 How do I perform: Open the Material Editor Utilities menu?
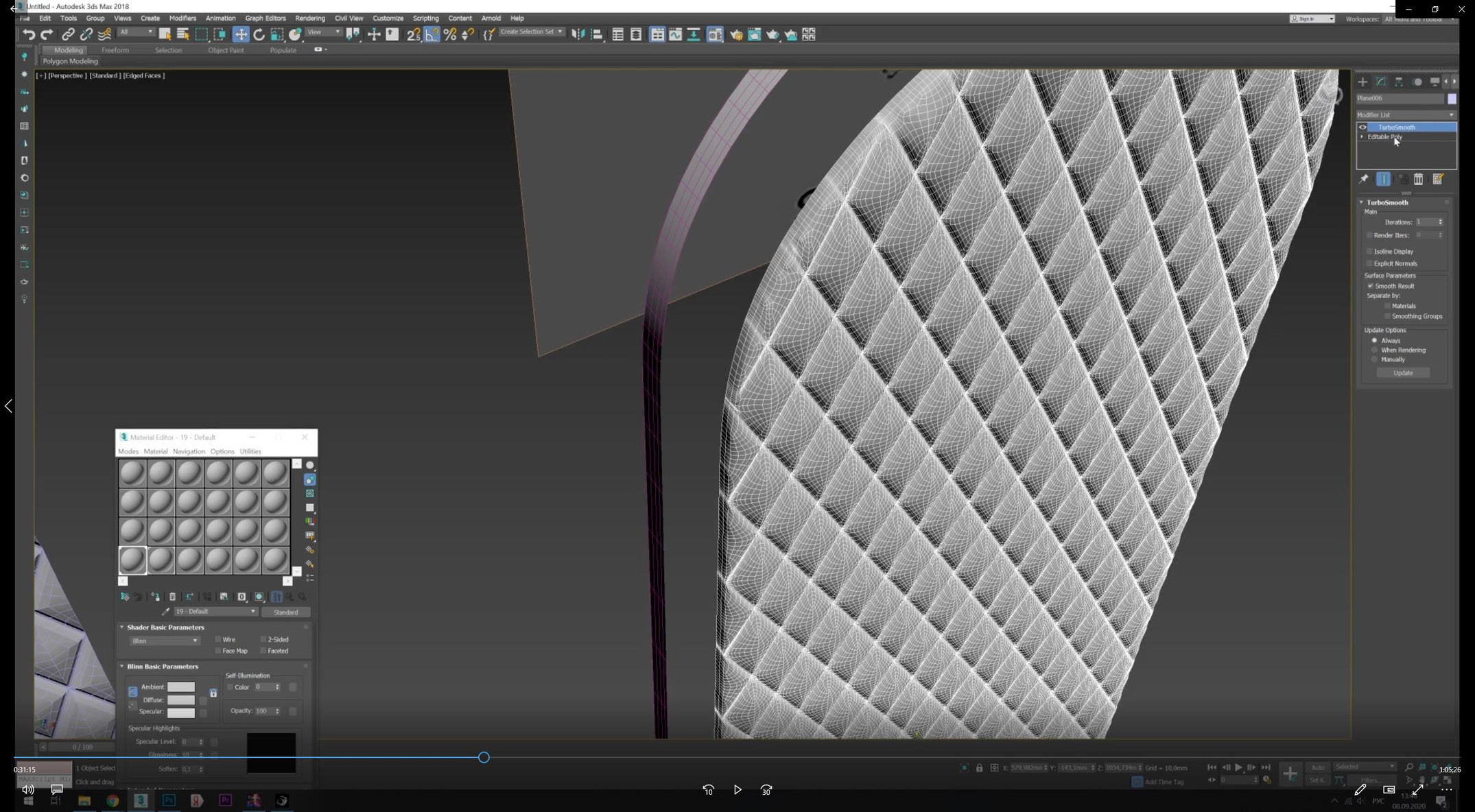(x=250, y=451)
